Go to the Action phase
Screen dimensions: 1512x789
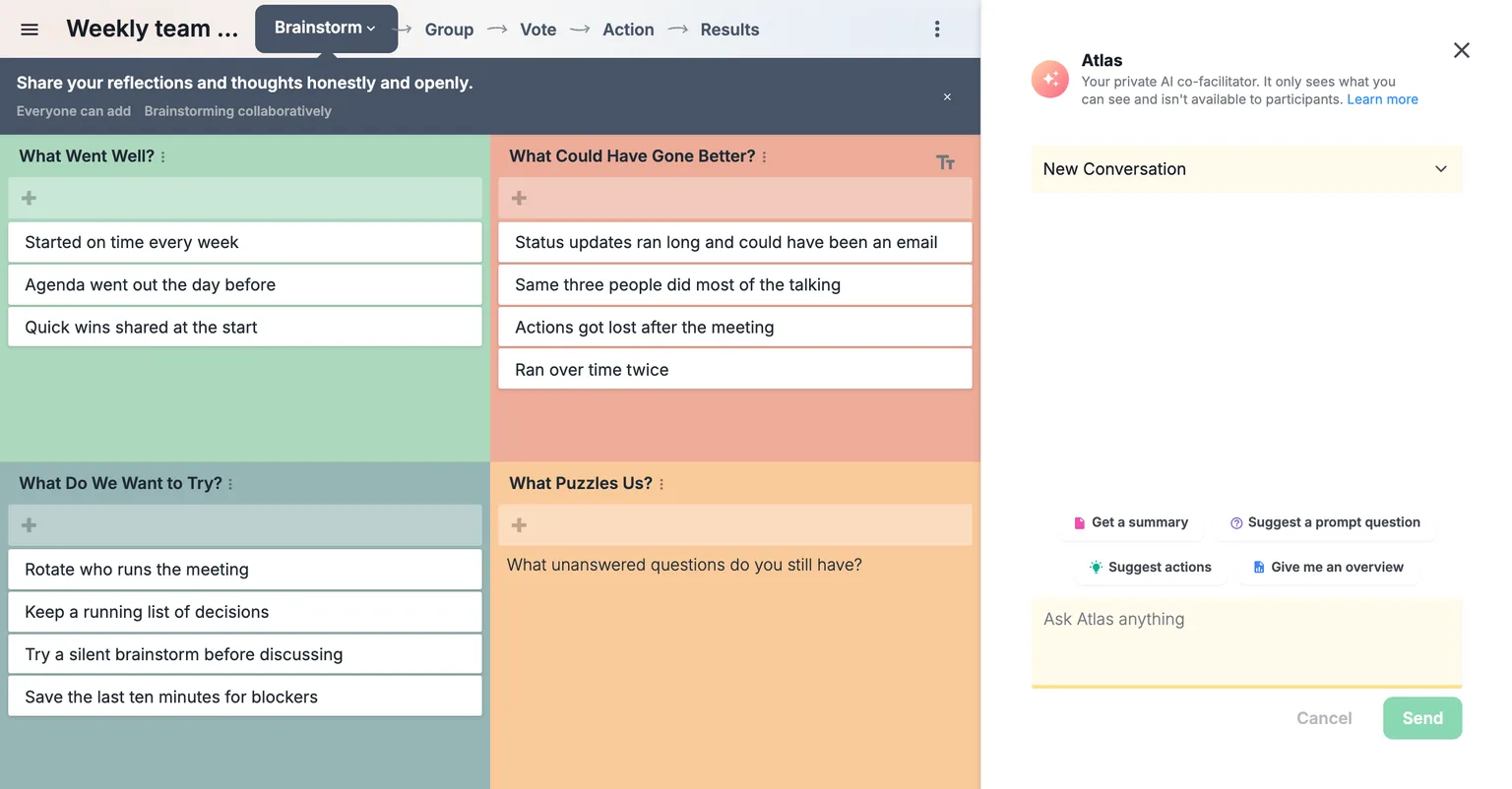tap(628, 30)
